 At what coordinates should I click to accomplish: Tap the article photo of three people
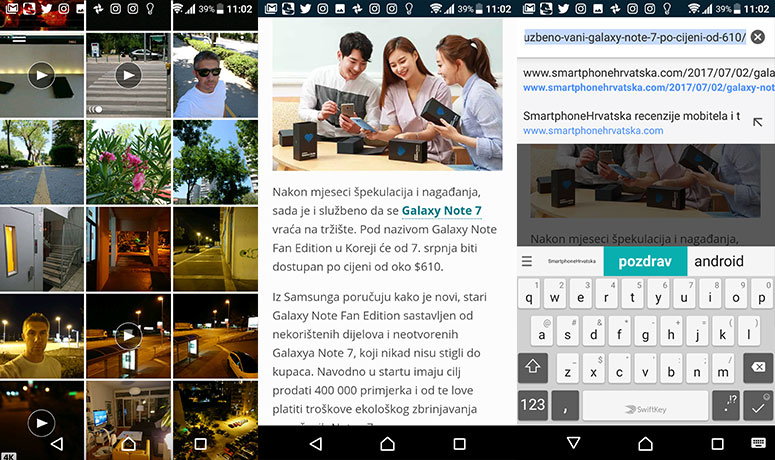coord(387,95)
